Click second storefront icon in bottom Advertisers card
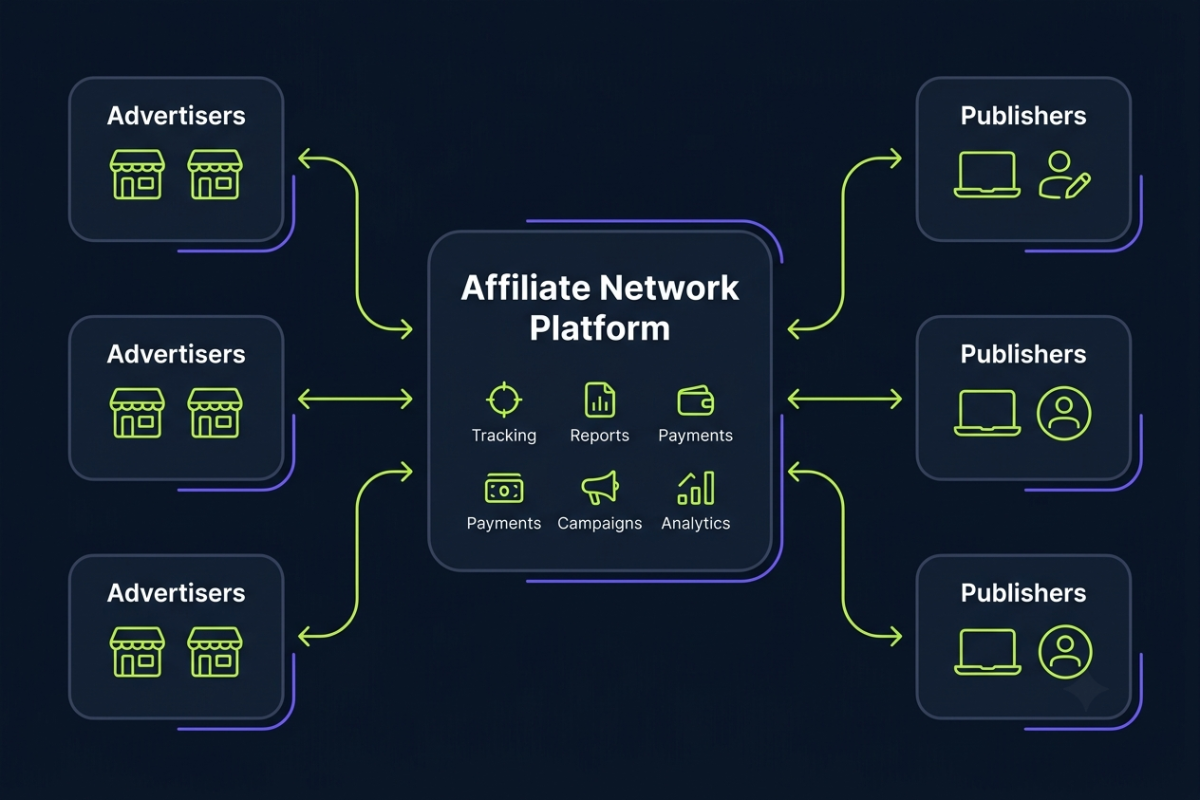The height and width of the screenshot is (800, 1200). (x=215, y=652)
